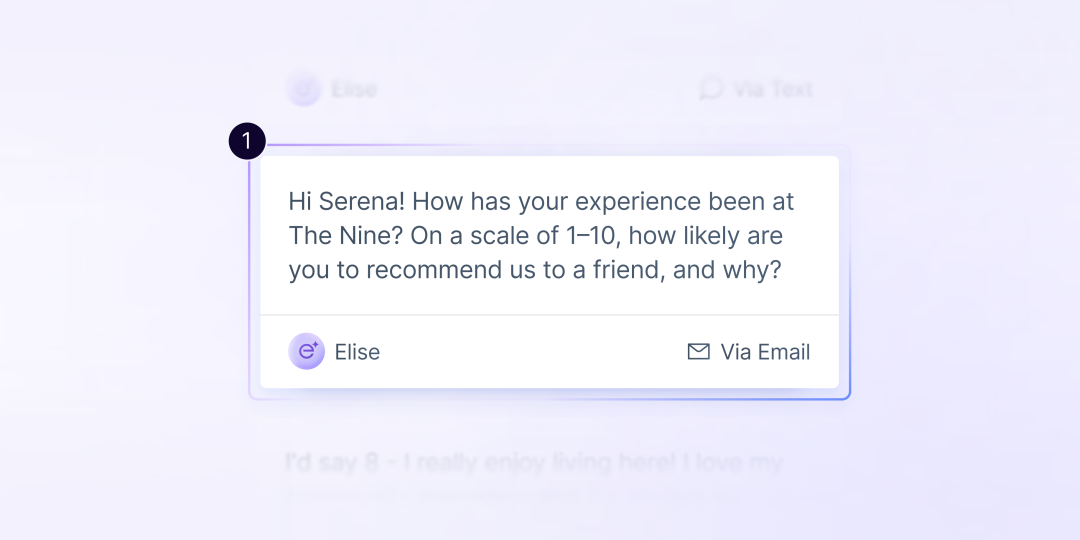This screenshot has width=1080, height=540.
Task: Click the Elise name in the card footer
Action: click(357, 352)
